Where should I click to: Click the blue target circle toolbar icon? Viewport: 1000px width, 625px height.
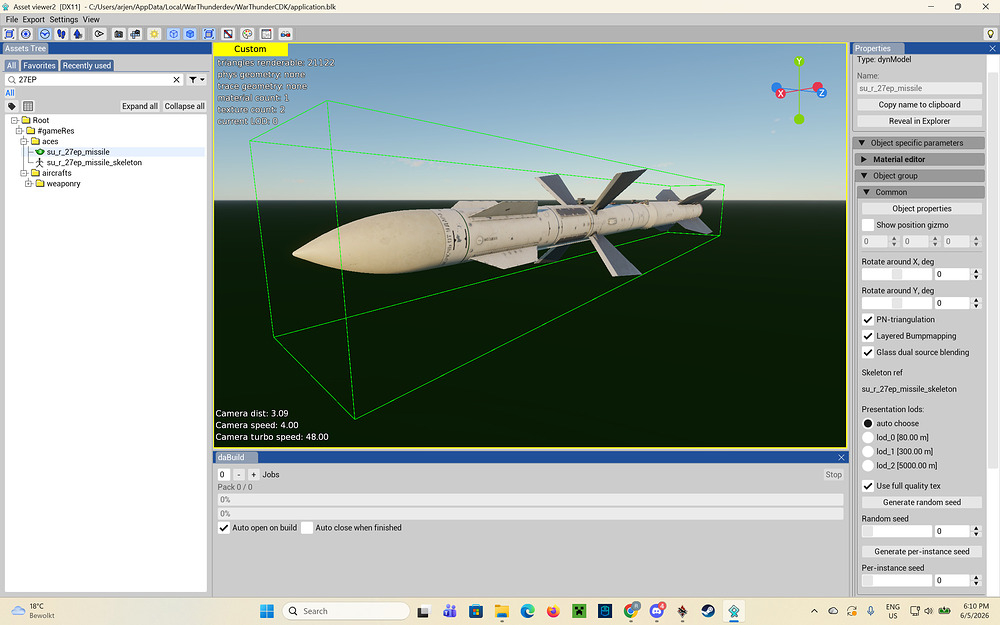click(x=26, y=34)
